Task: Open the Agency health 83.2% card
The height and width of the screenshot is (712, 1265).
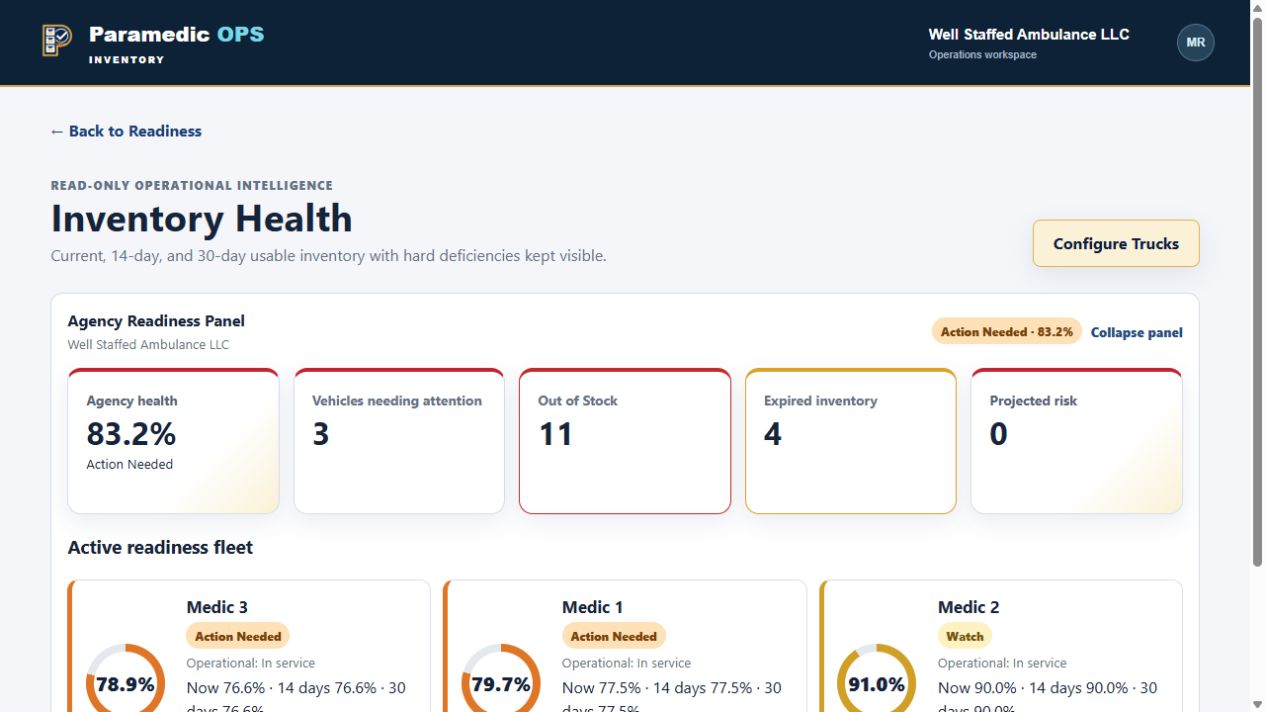Action: (x=173, y=441)
